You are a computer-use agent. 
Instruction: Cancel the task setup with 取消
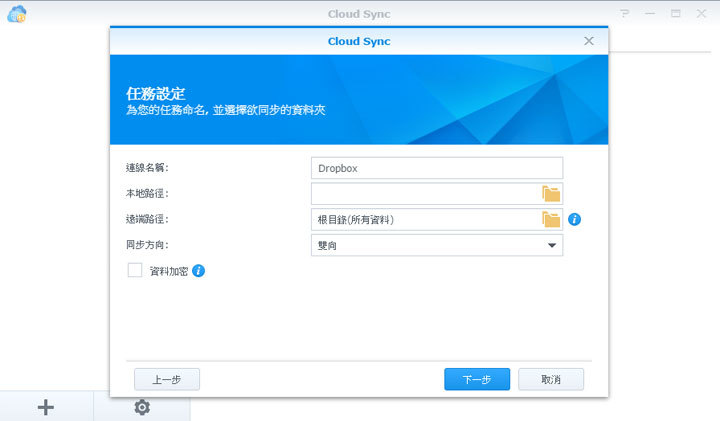[x=551, y=380]
